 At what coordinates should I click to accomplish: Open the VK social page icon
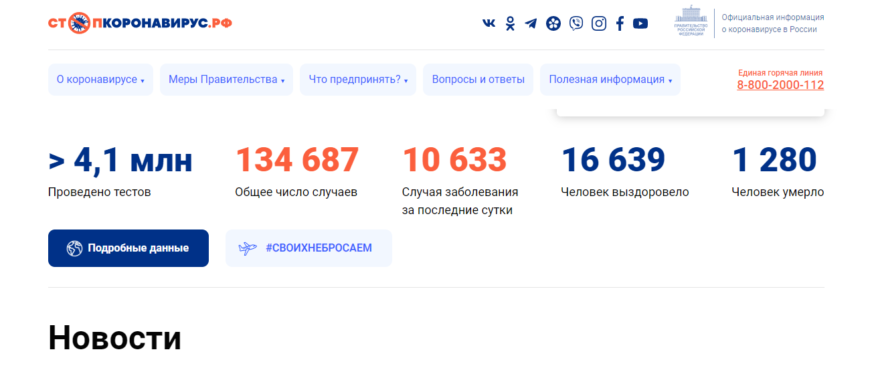489,23
